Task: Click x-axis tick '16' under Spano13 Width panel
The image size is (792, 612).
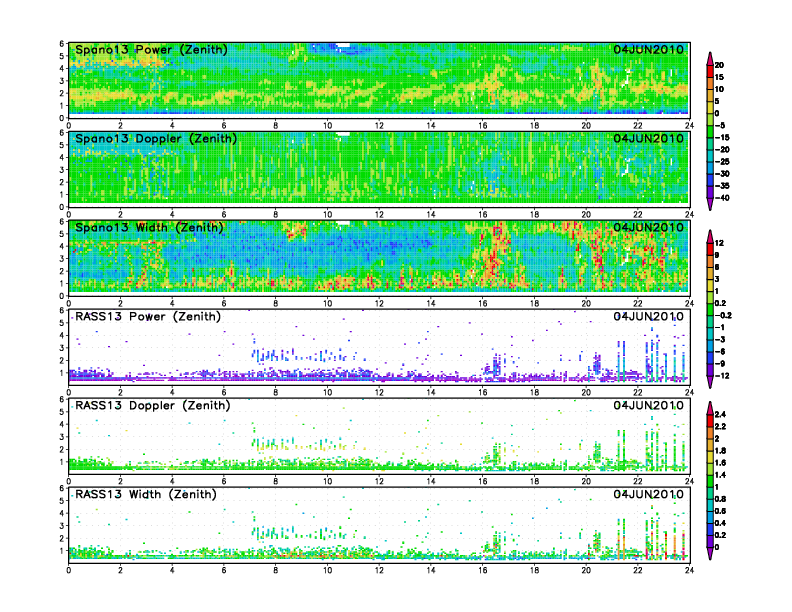Action: (x=483, y=303)
